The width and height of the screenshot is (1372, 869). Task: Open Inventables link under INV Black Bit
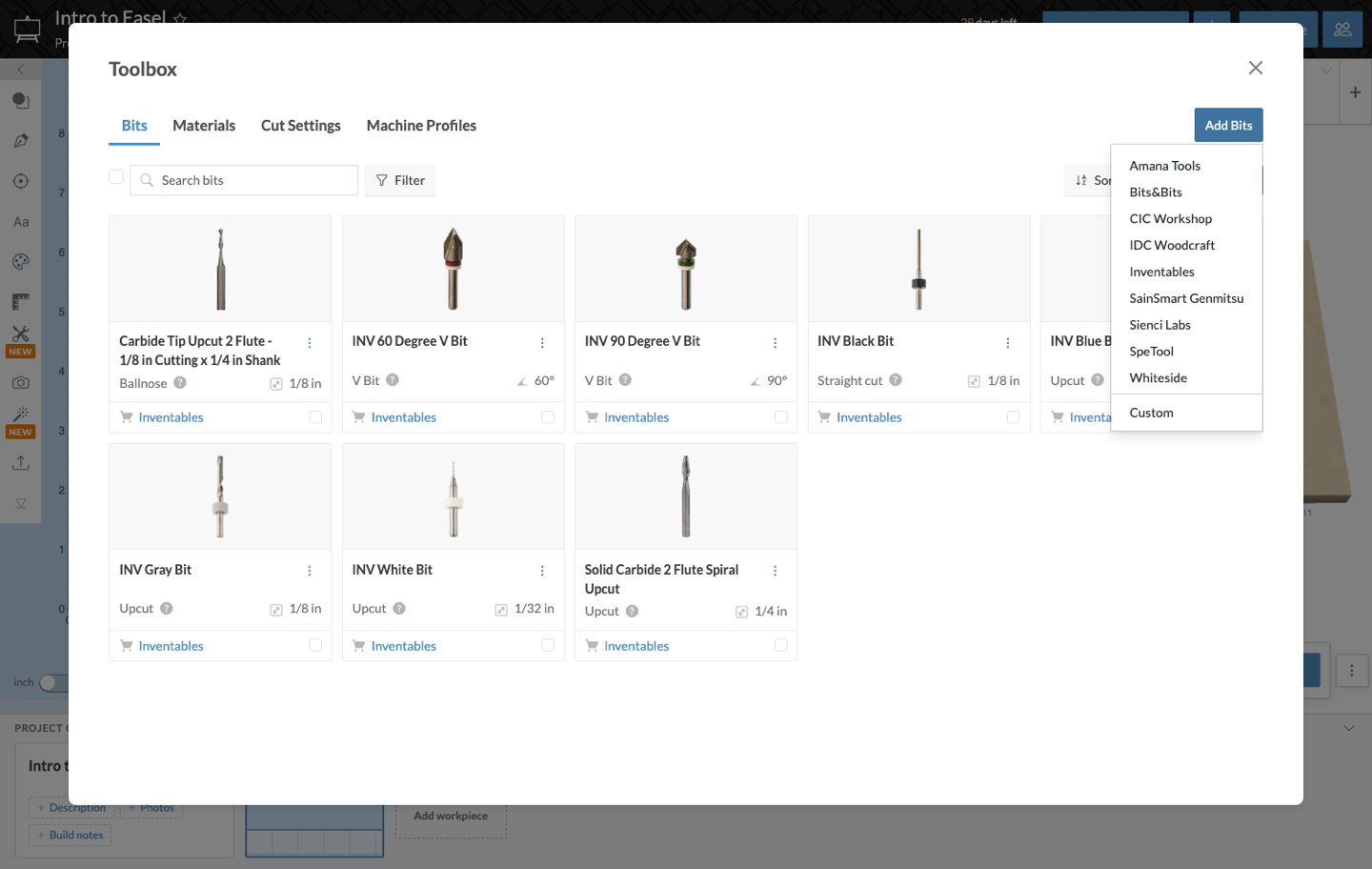tap(869, 417)
